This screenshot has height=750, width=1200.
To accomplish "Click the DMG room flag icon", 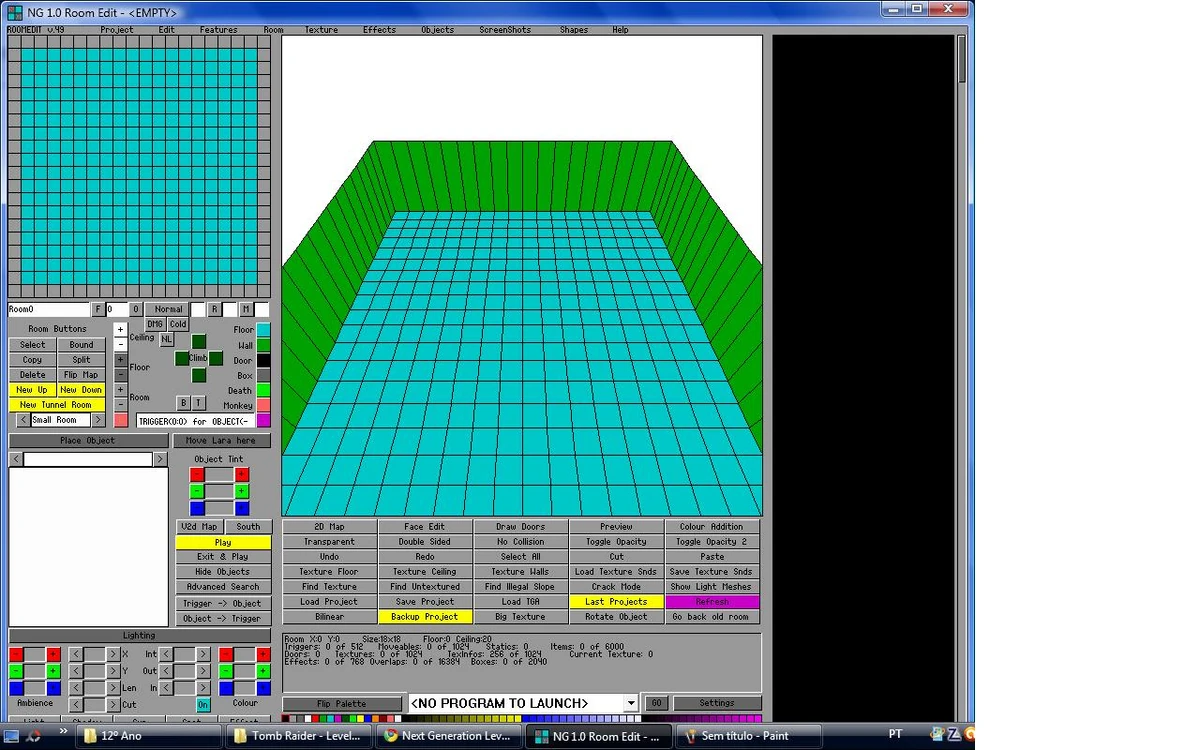I will [x=155, y=324].
